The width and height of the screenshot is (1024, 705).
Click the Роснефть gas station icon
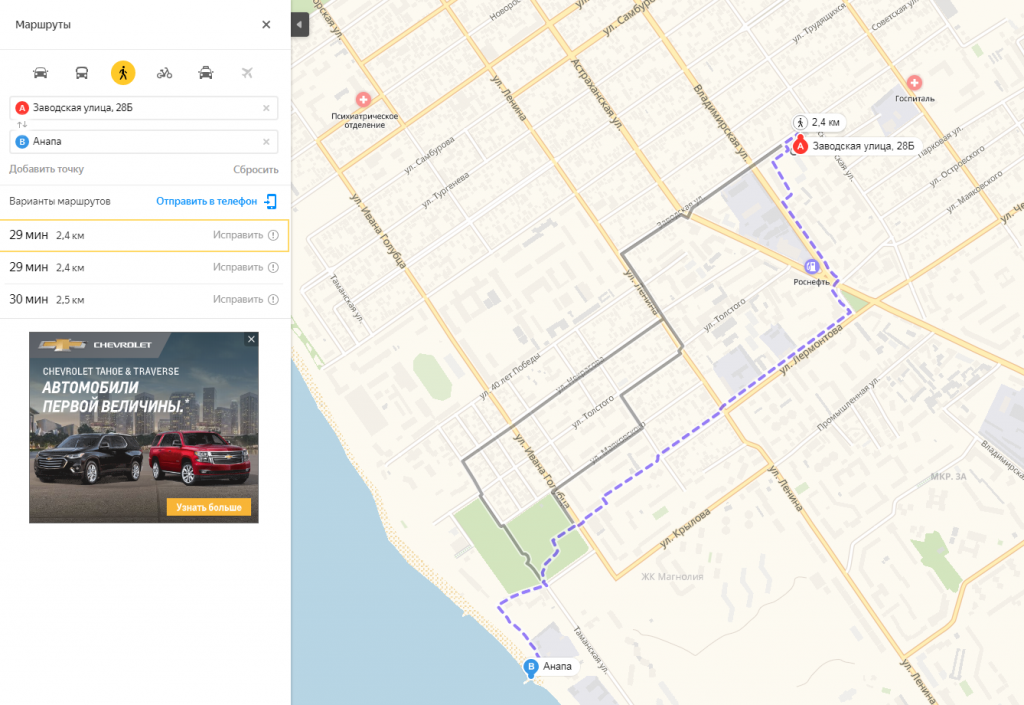[x=811, y=266]
